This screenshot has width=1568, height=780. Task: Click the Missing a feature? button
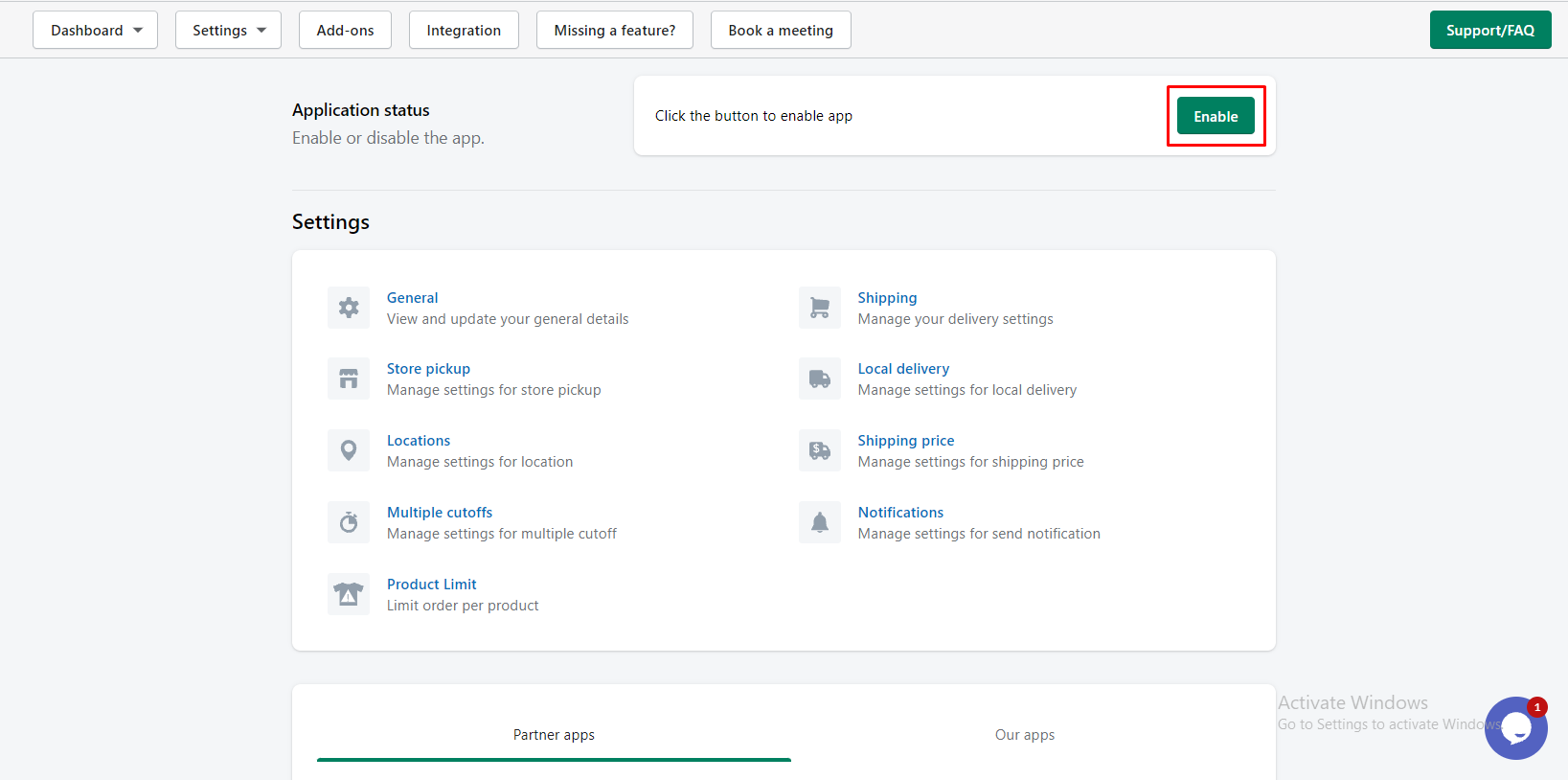coord(615,30)
